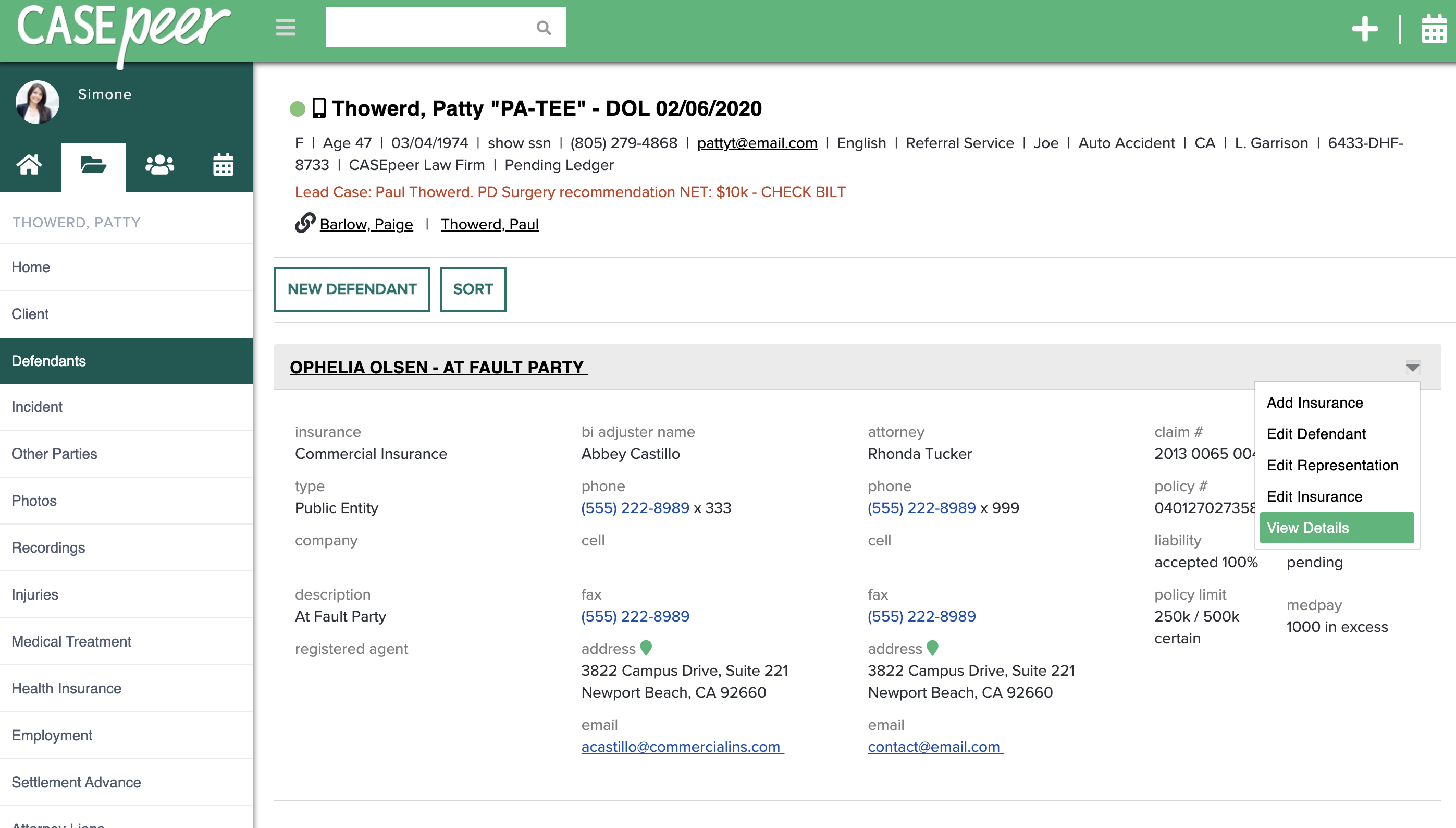
Task: Select the Home icon in the left sidebar
Action: click(x=30, y=165)
